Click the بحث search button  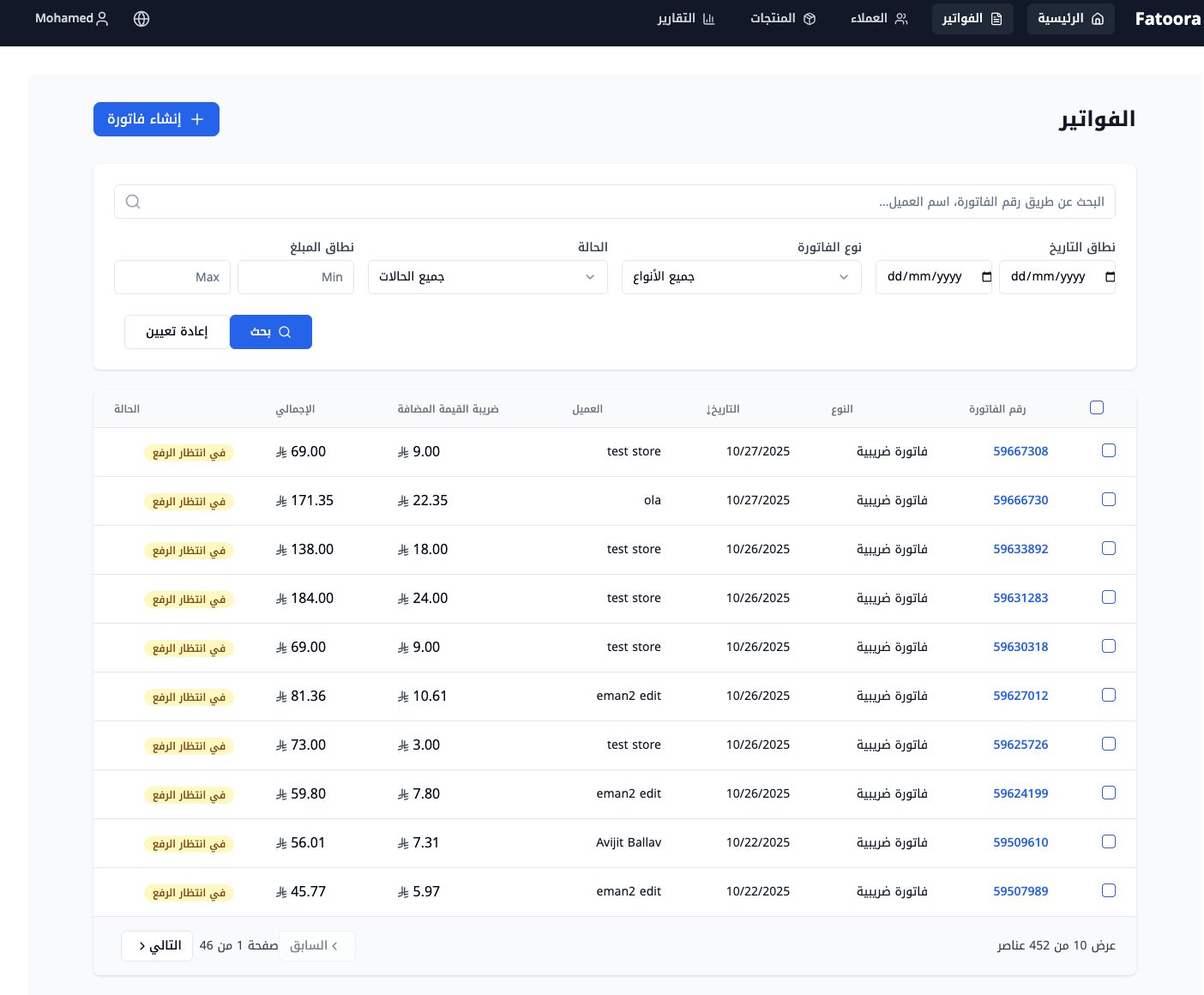[x=270, y=332]
